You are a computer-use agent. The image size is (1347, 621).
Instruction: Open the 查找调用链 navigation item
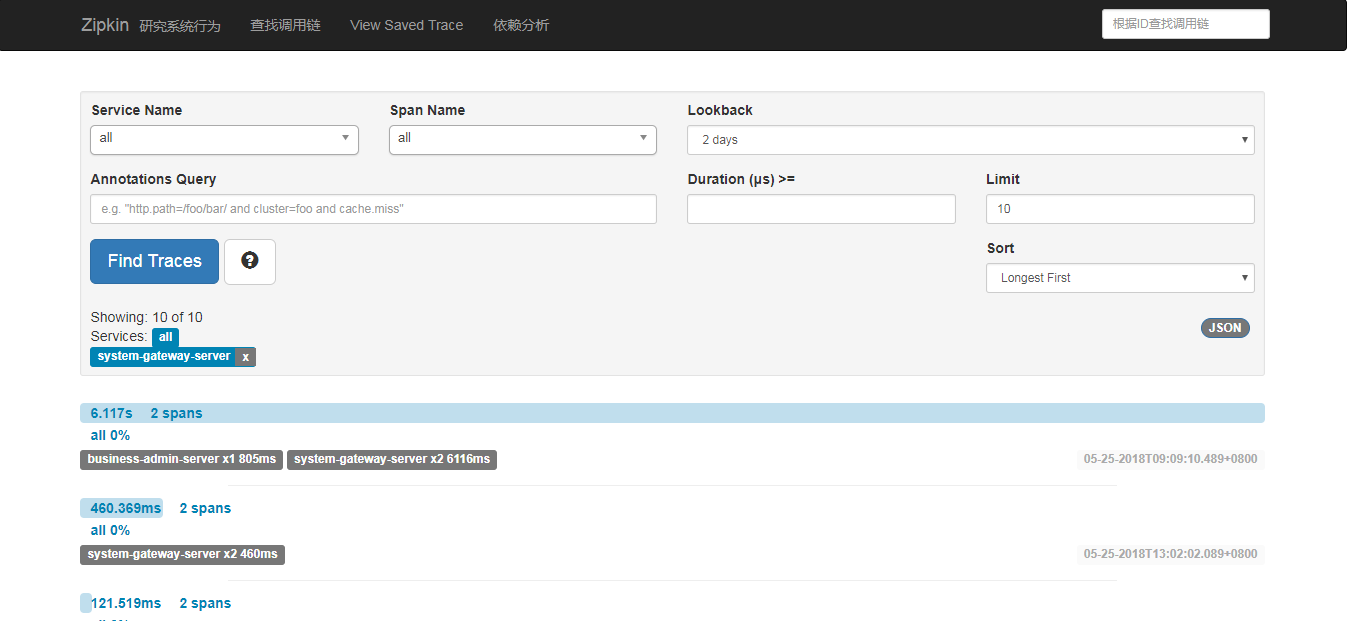point(285,25)
